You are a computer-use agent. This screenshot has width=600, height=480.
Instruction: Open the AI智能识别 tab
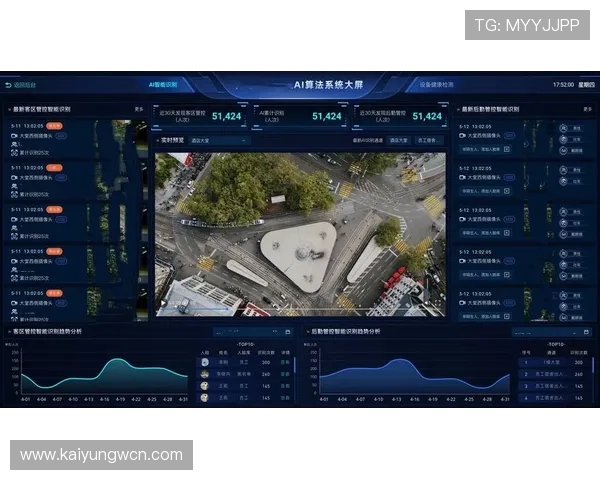[x=163, y=85]
